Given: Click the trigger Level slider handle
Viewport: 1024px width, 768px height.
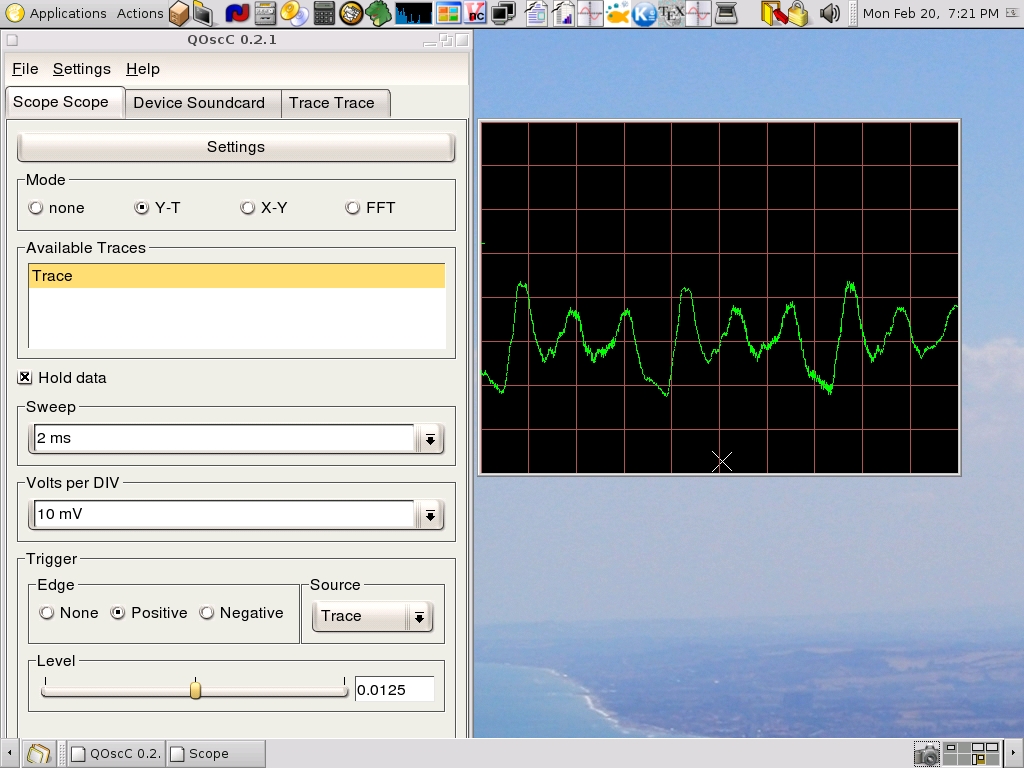Looking at the screenshot, I should coord(195,690).
